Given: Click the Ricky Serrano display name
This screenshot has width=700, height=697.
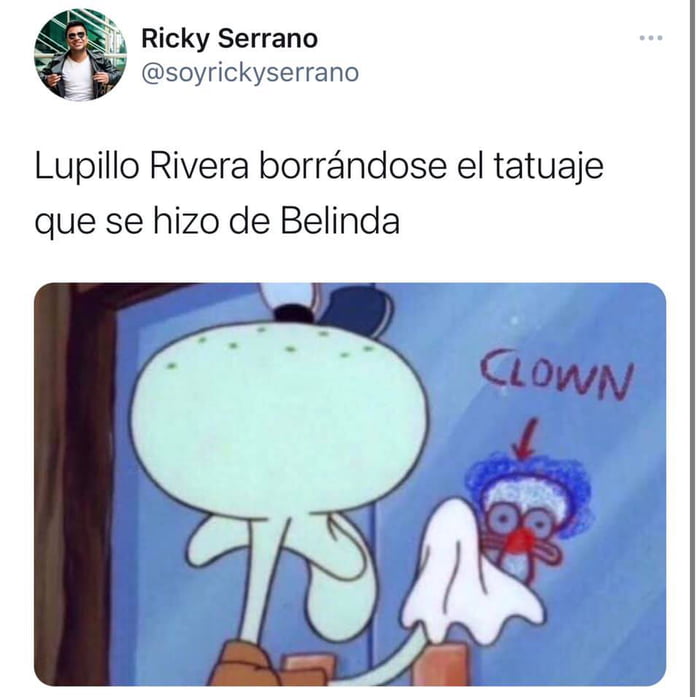Looking at the screenshot, I should click(229, 38).
